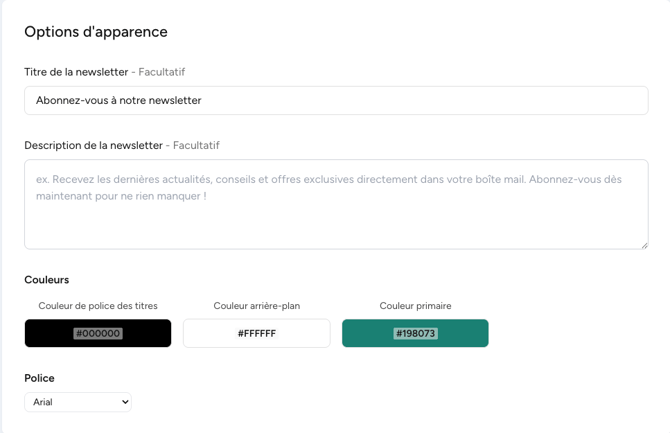Click the "Options d'apparence" heading
Screen dimensions: 670x433
click(x=96, y=32)
